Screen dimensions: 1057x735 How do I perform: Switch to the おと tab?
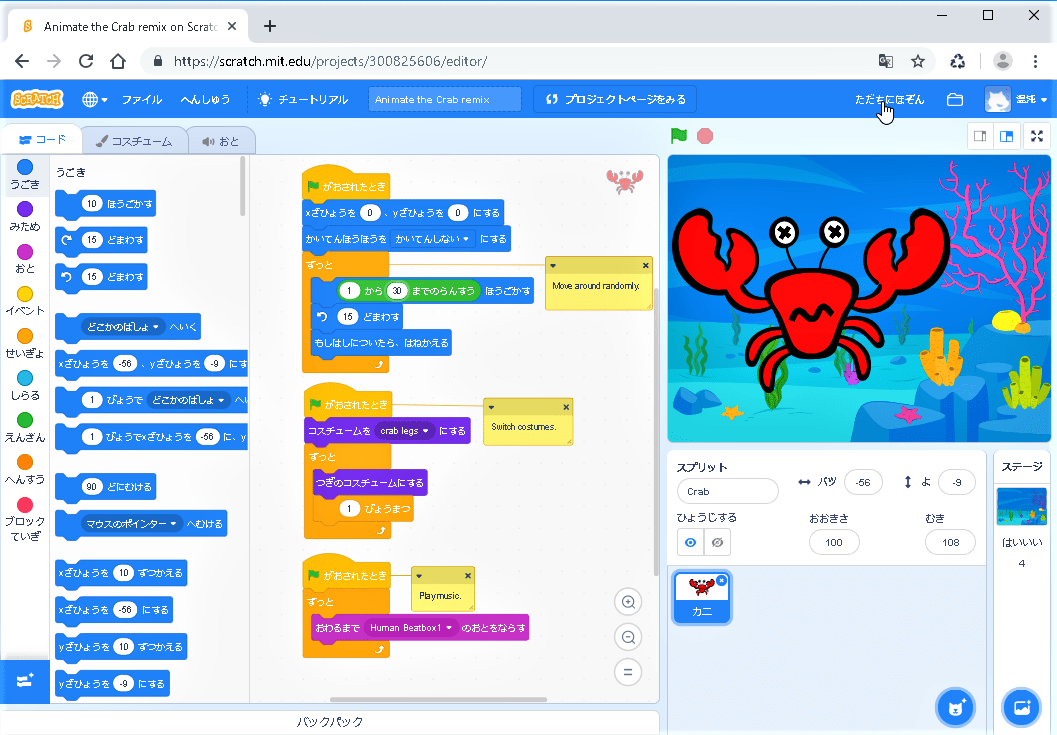pos(220,141)
